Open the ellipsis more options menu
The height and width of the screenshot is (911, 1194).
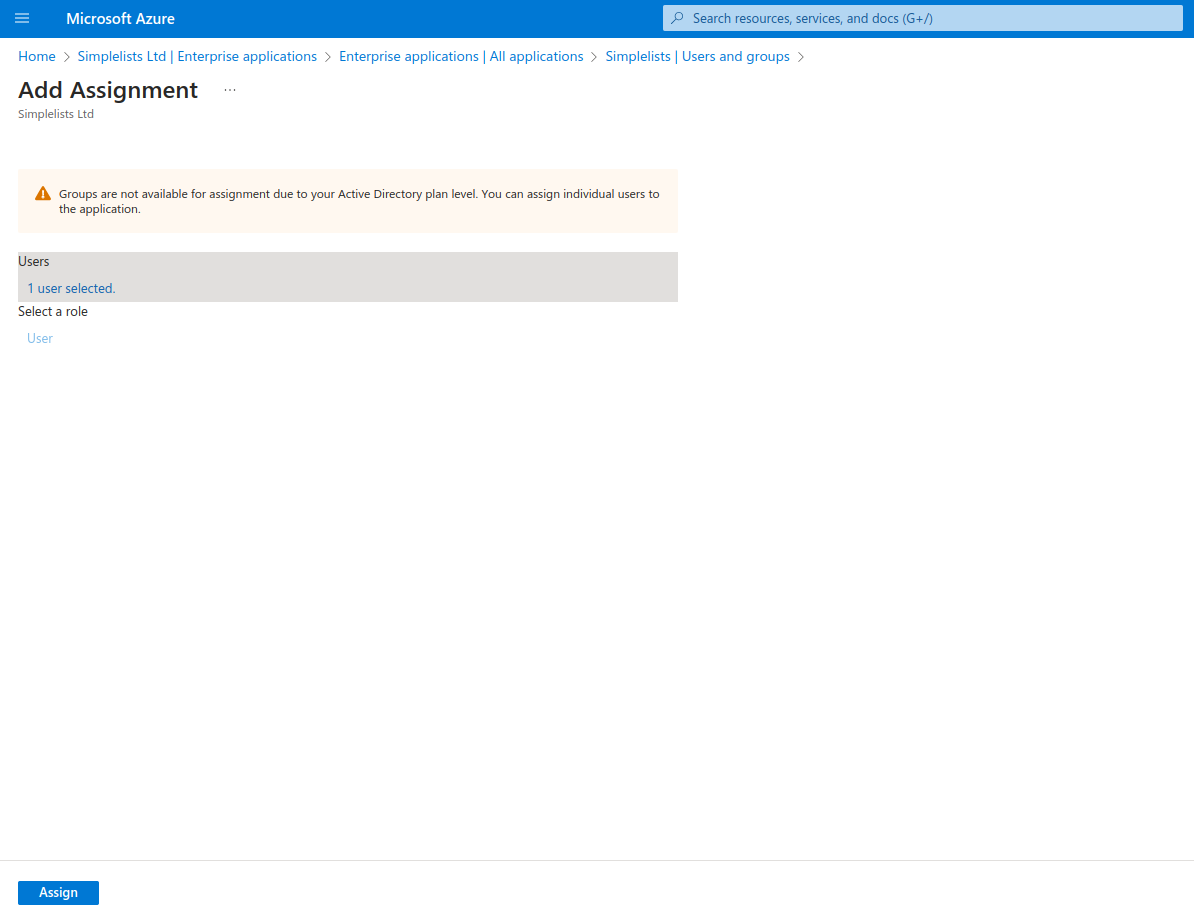tap(230, 90)
